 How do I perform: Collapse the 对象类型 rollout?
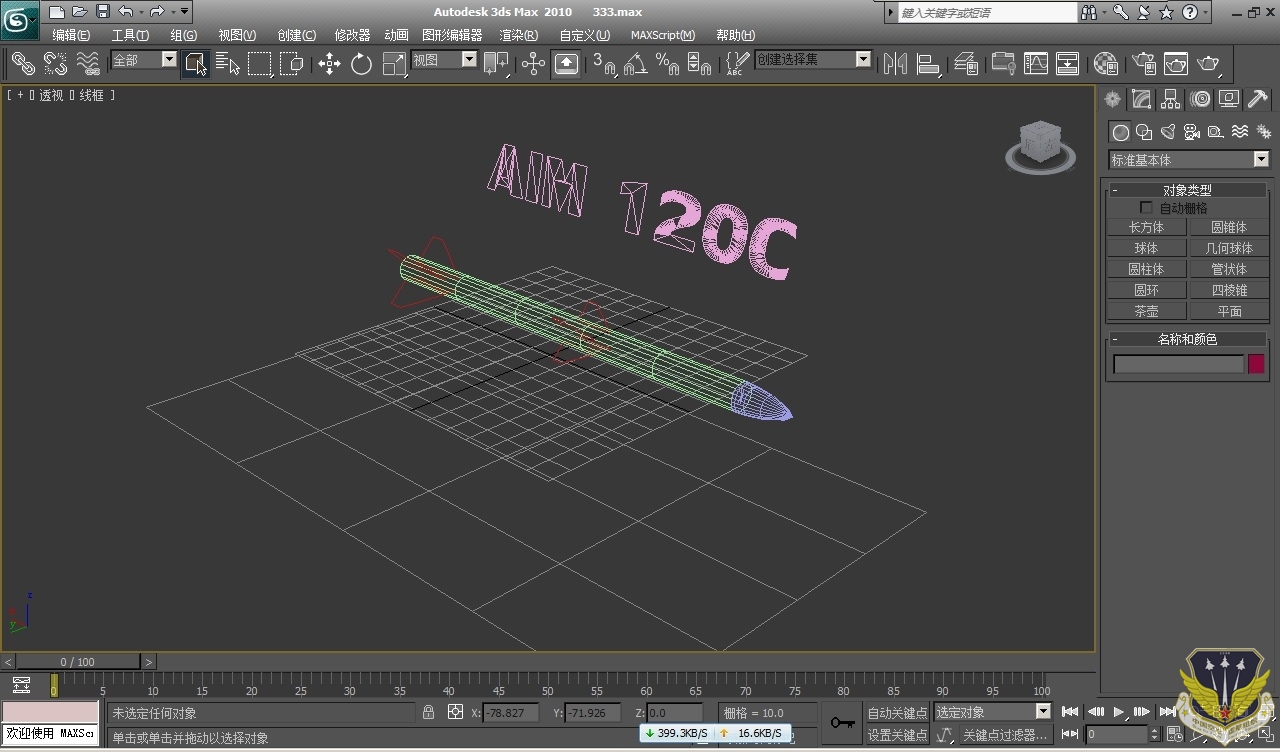(x=1187, y=190)
